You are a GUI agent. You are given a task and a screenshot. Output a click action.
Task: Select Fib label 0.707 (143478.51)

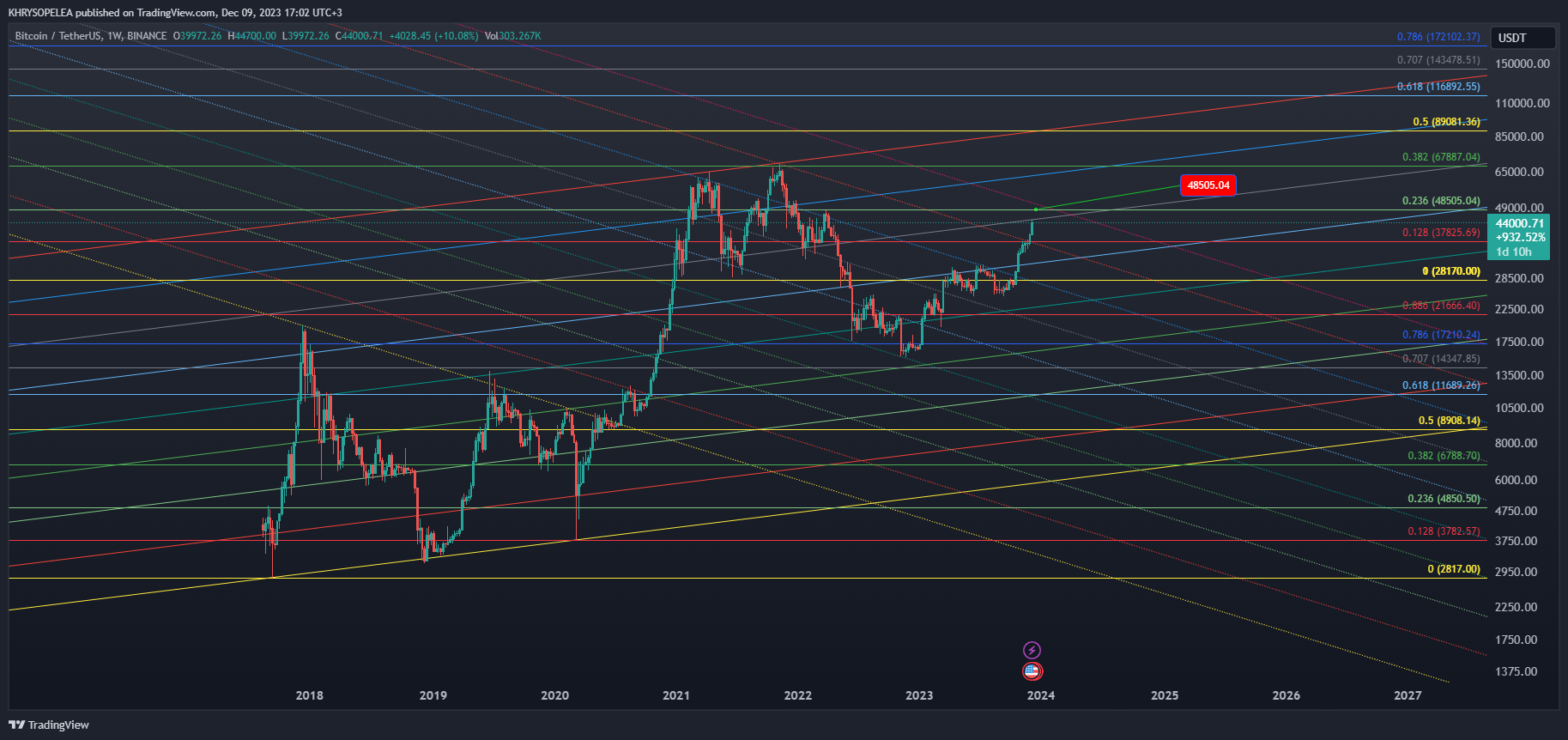point(1438,60)
